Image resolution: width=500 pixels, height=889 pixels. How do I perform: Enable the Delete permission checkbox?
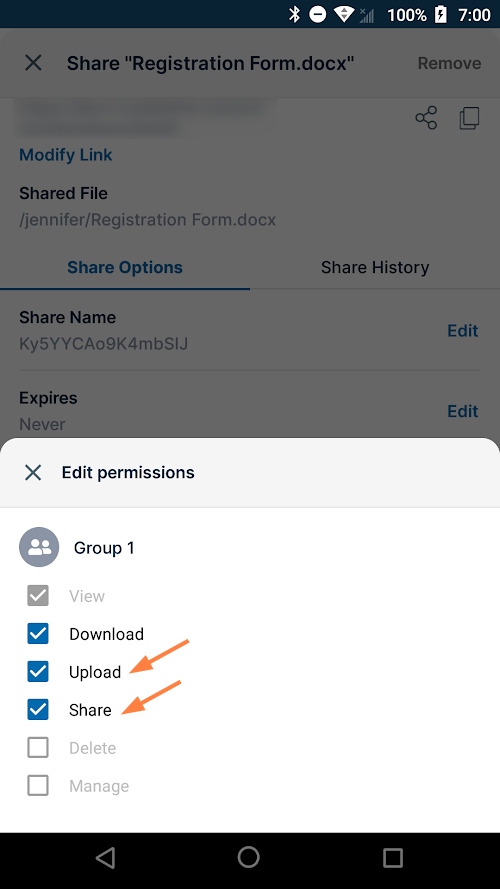[x=38, y=748]
